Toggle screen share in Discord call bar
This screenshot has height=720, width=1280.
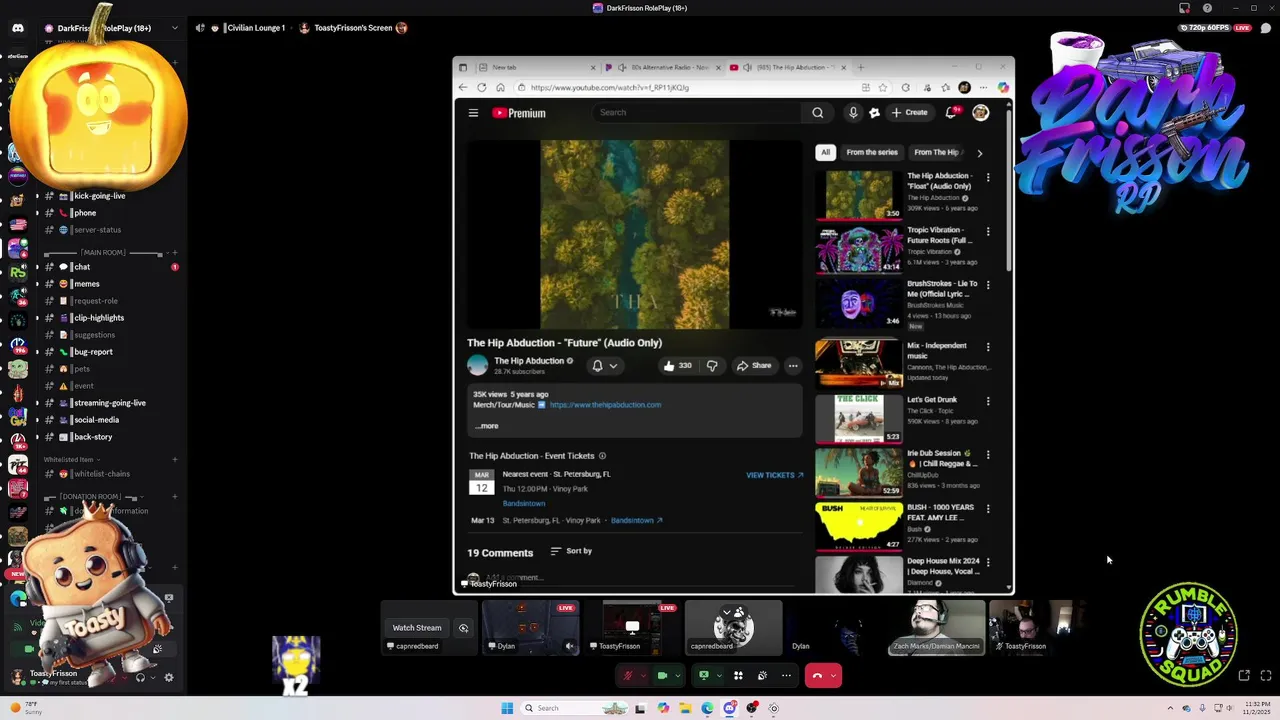coord(704,676)
